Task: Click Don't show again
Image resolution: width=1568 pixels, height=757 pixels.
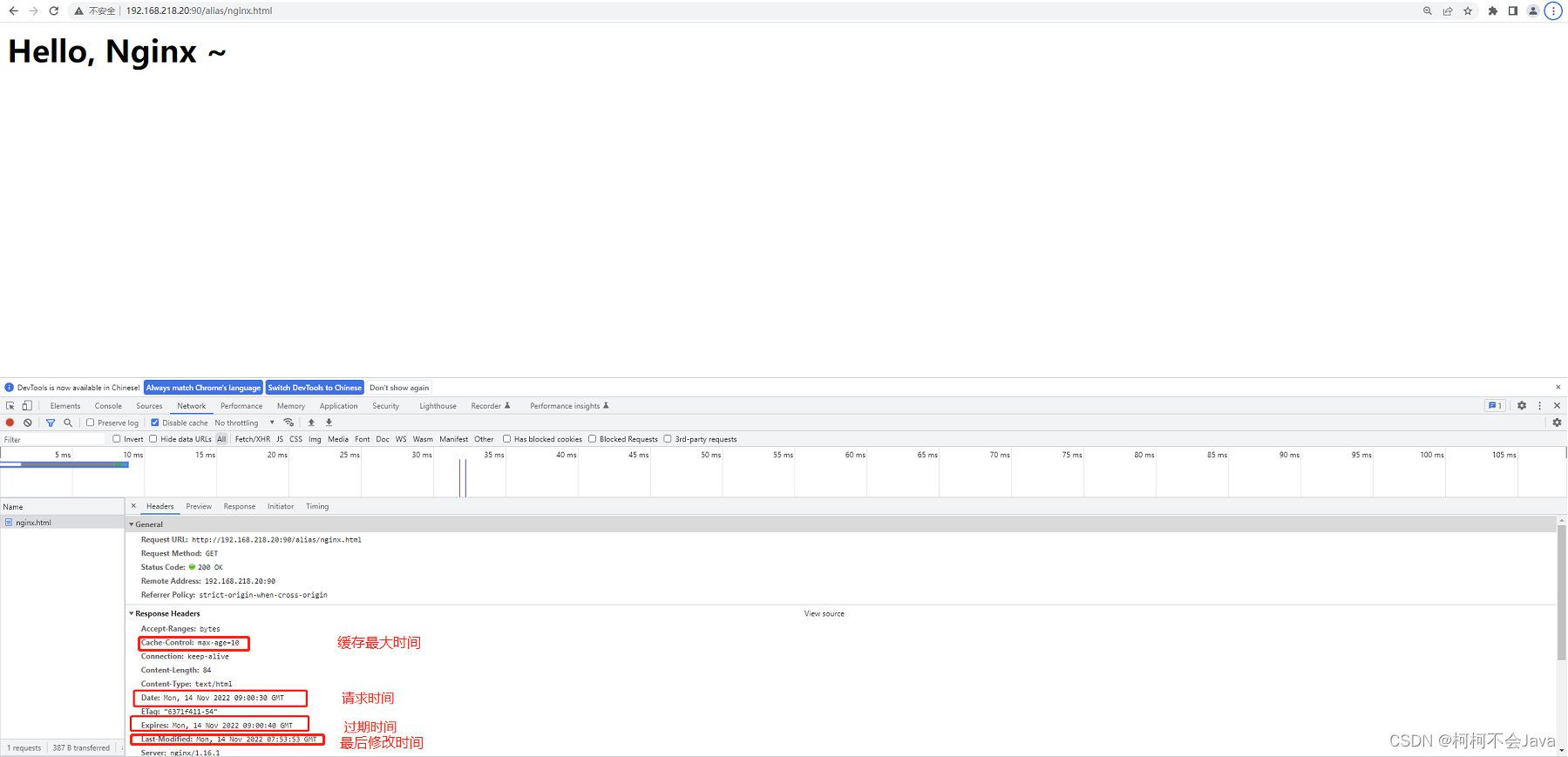Action: [399, 388]
